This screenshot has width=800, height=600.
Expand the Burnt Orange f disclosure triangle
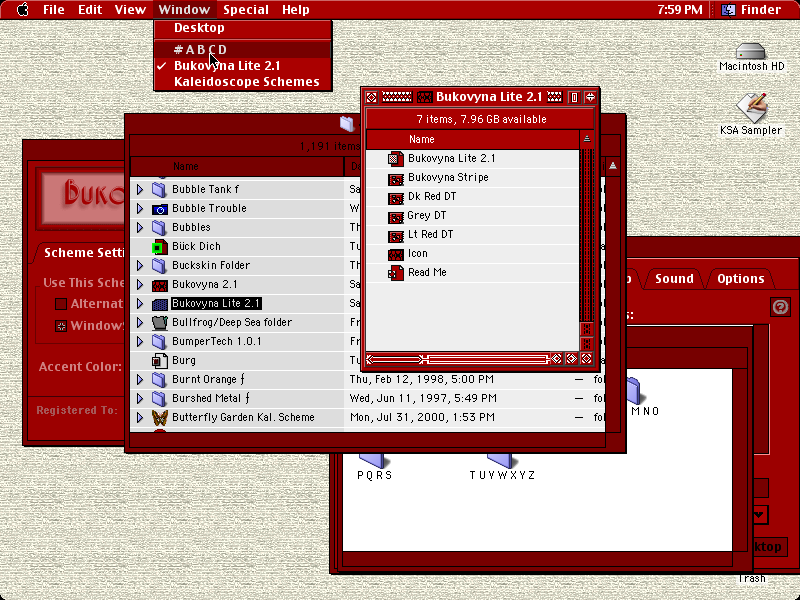(140, 380)
